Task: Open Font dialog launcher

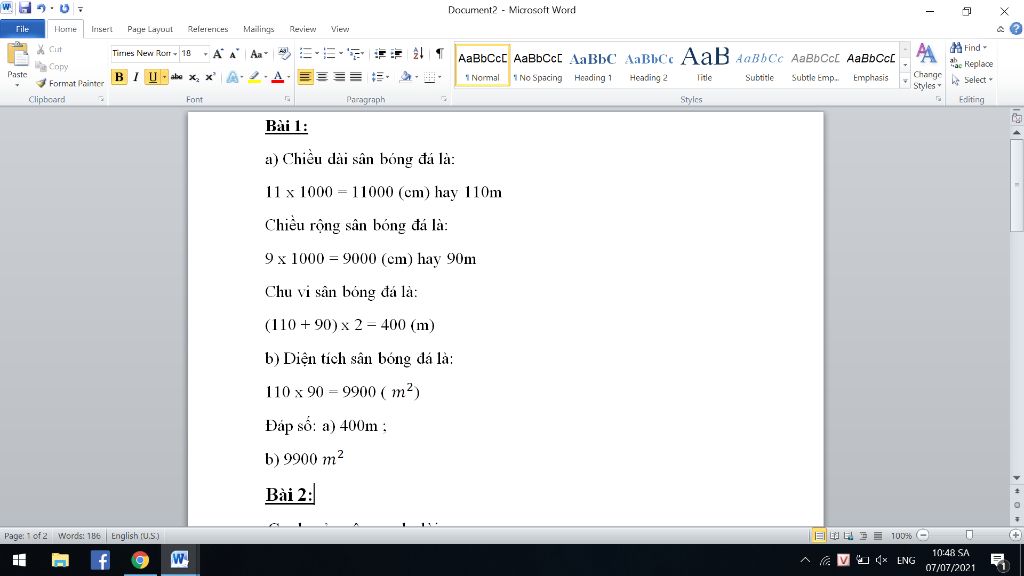Action: point(287,99)
